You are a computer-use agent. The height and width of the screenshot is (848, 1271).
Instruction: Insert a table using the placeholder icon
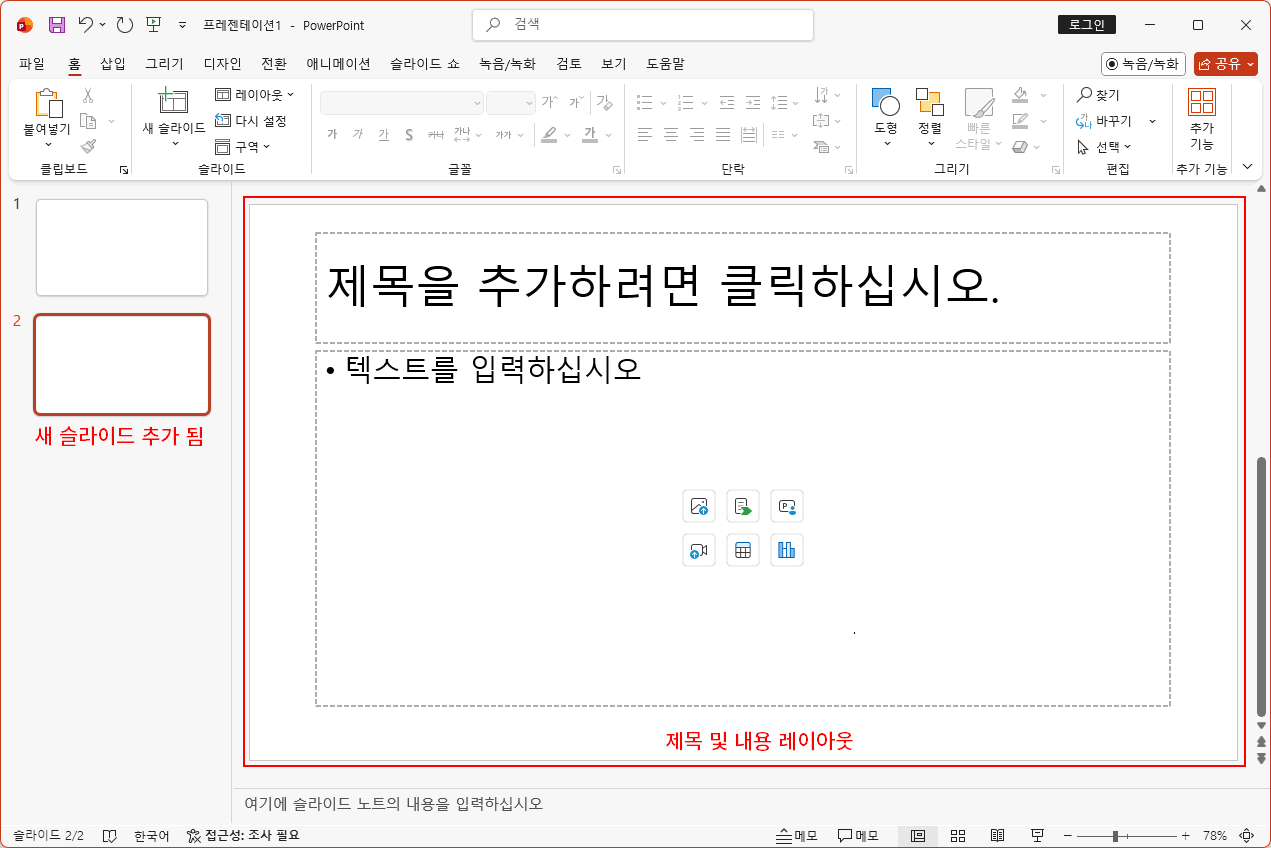click(x=742, y=550)
